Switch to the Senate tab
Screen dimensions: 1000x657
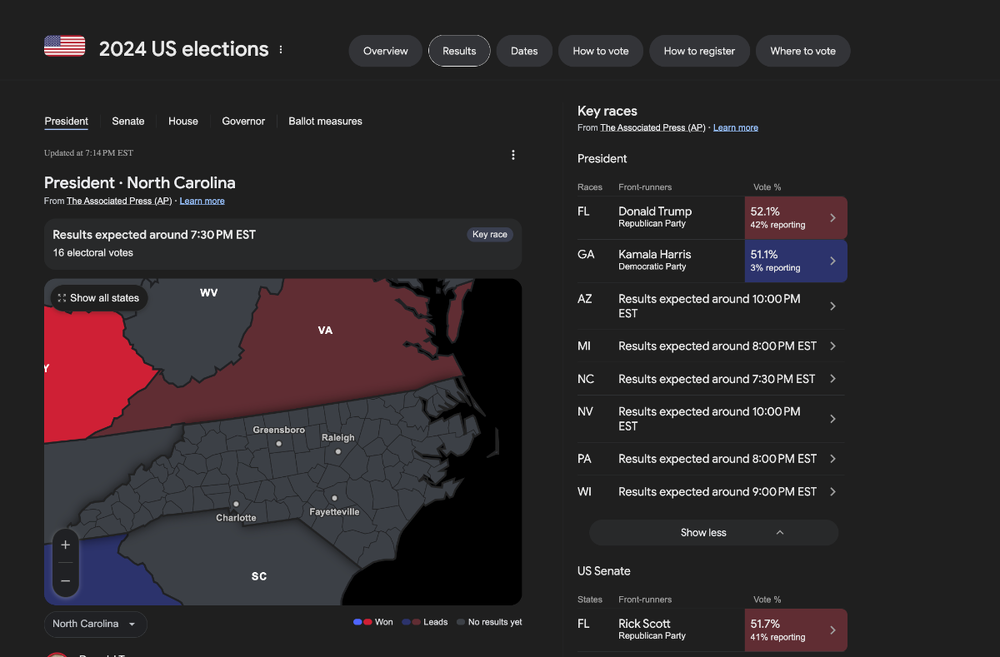coord(128,121)
